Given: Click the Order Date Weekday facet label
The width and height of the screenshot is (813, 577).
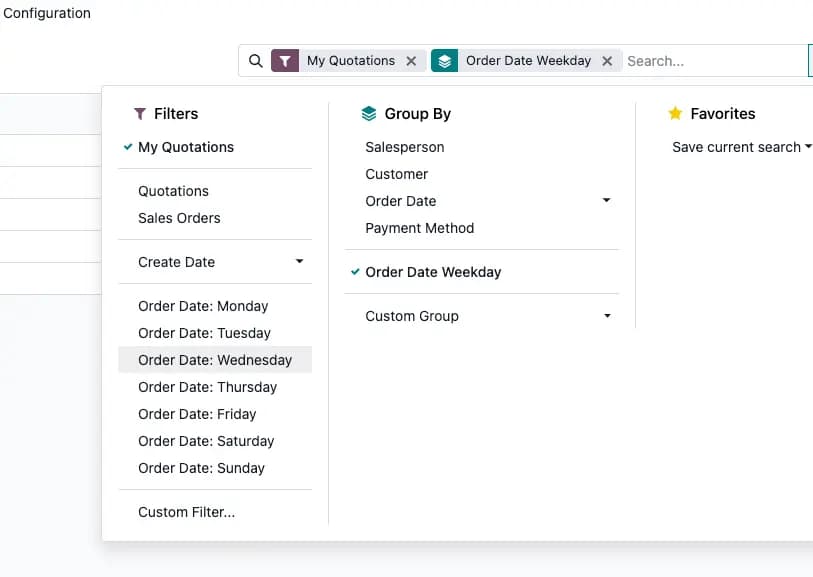Looking at the screenshot, I should tap(528, 61).
